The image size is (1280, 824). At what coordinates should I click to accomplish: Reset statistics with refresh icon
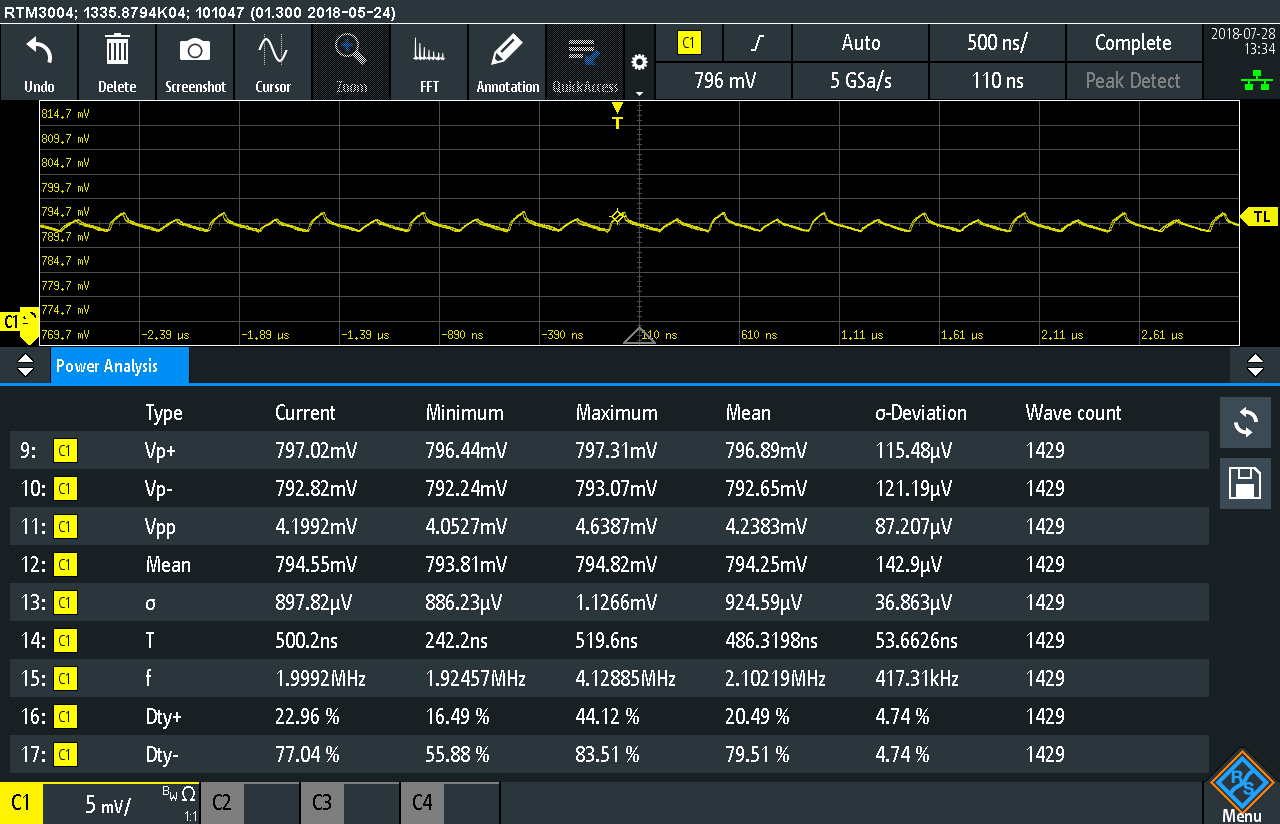point(1244,423)
